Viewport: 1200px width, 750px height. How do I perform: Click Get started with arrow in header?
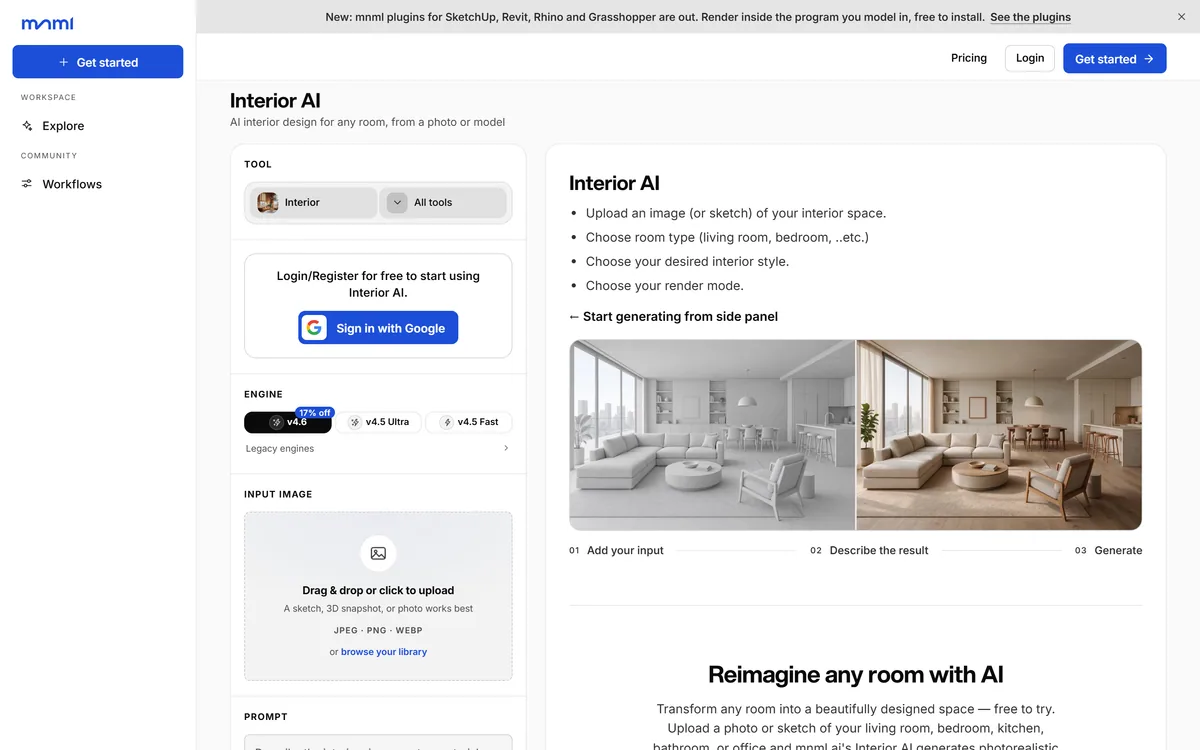1115,59
